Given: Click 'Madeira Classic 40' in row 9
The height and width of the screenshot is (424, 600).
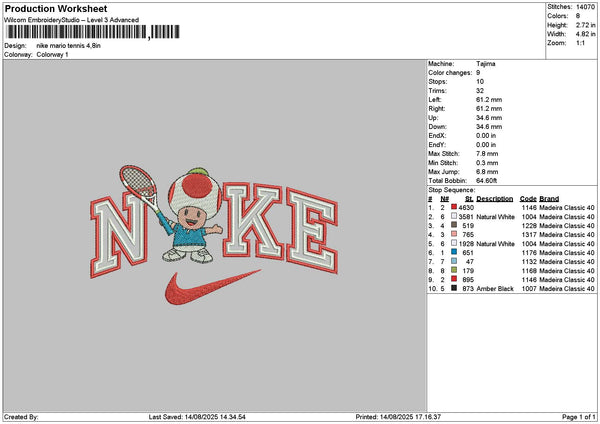Looking at the screenshot, I should [x=567, y=280].
